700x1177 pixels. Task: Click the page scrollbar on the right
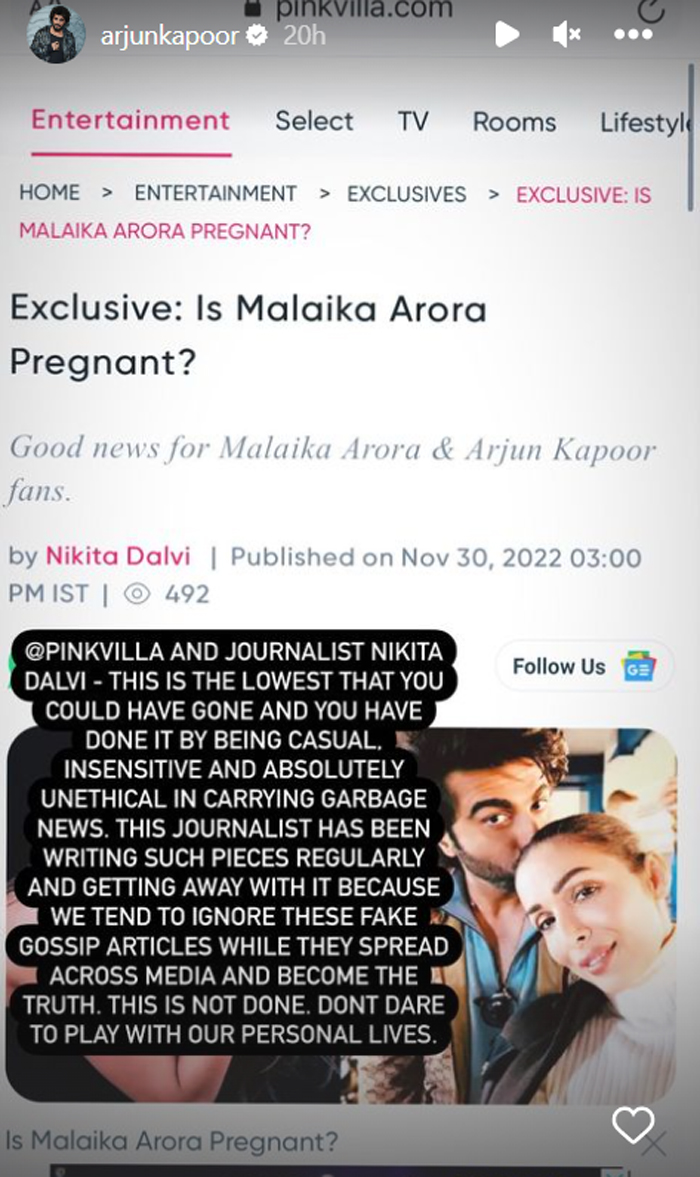click(690, 137)
